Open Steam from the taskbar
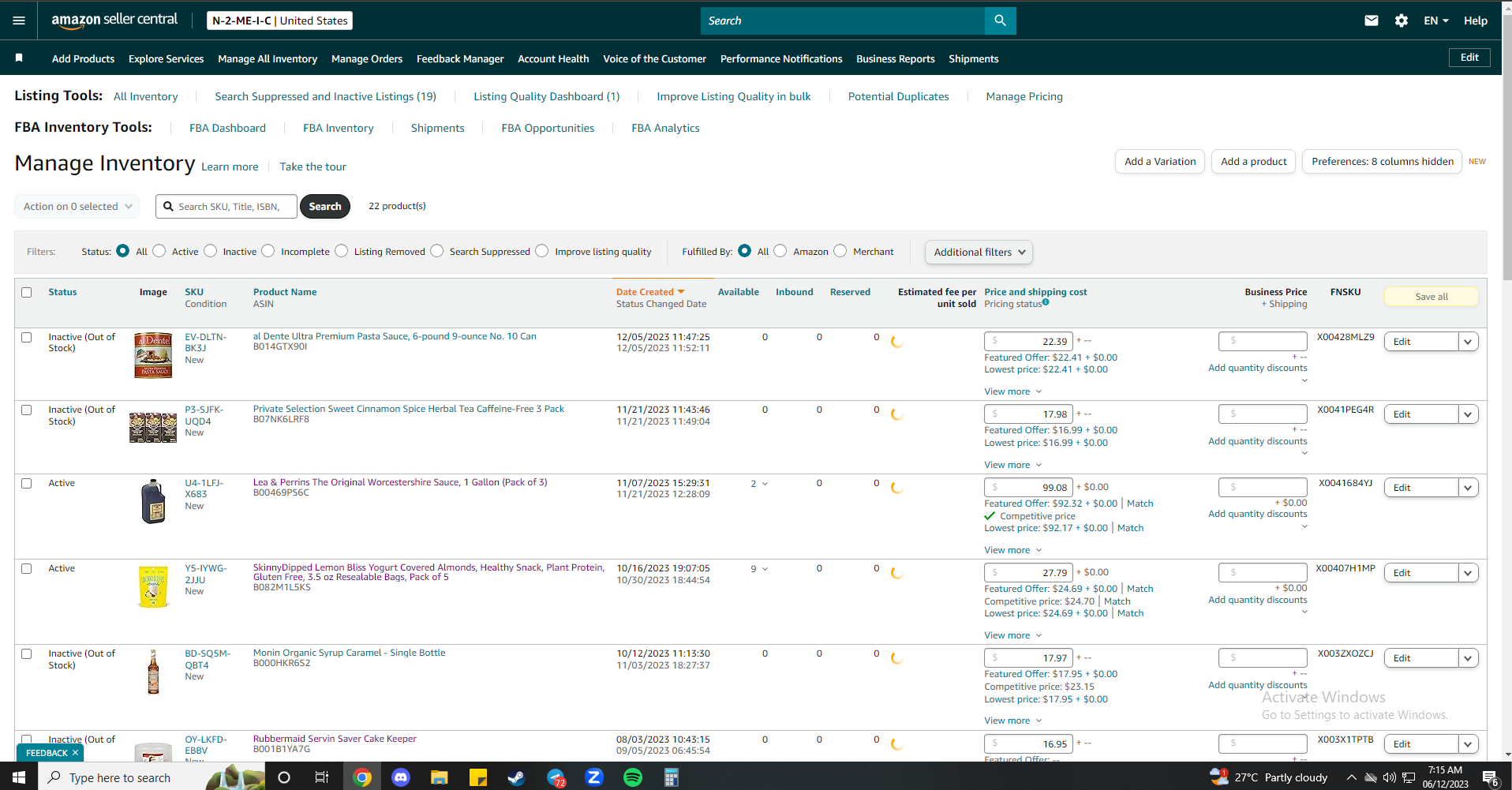The width and height of the screenshot is (1512, 790). tap(517, 777)
